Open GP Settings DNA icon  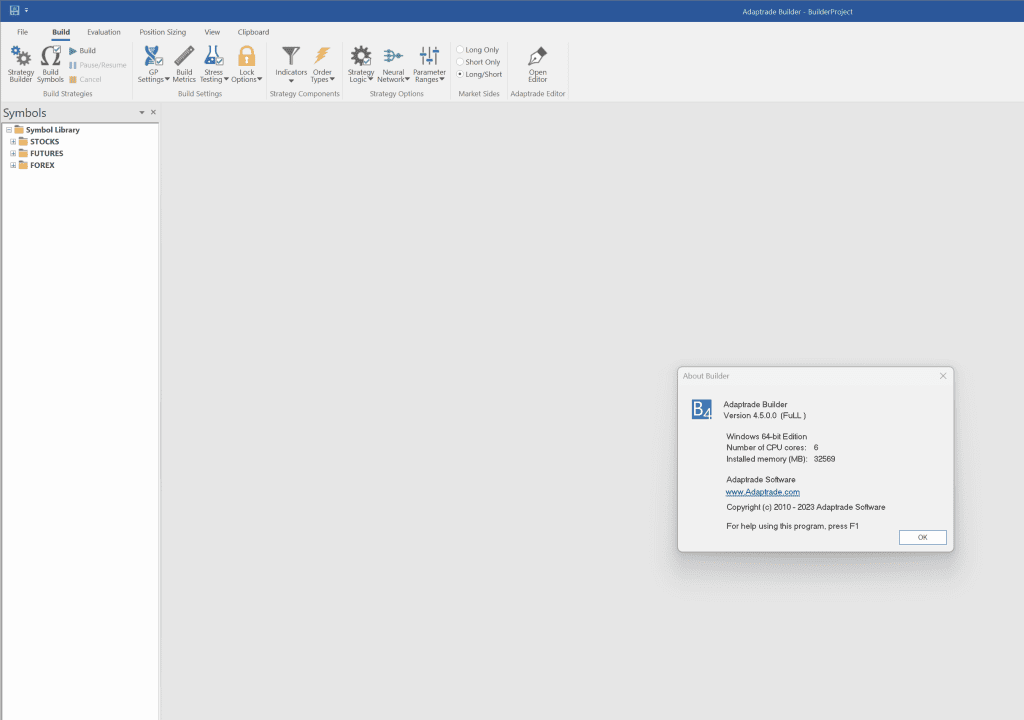pyautogui.click(x=153, y=57)
